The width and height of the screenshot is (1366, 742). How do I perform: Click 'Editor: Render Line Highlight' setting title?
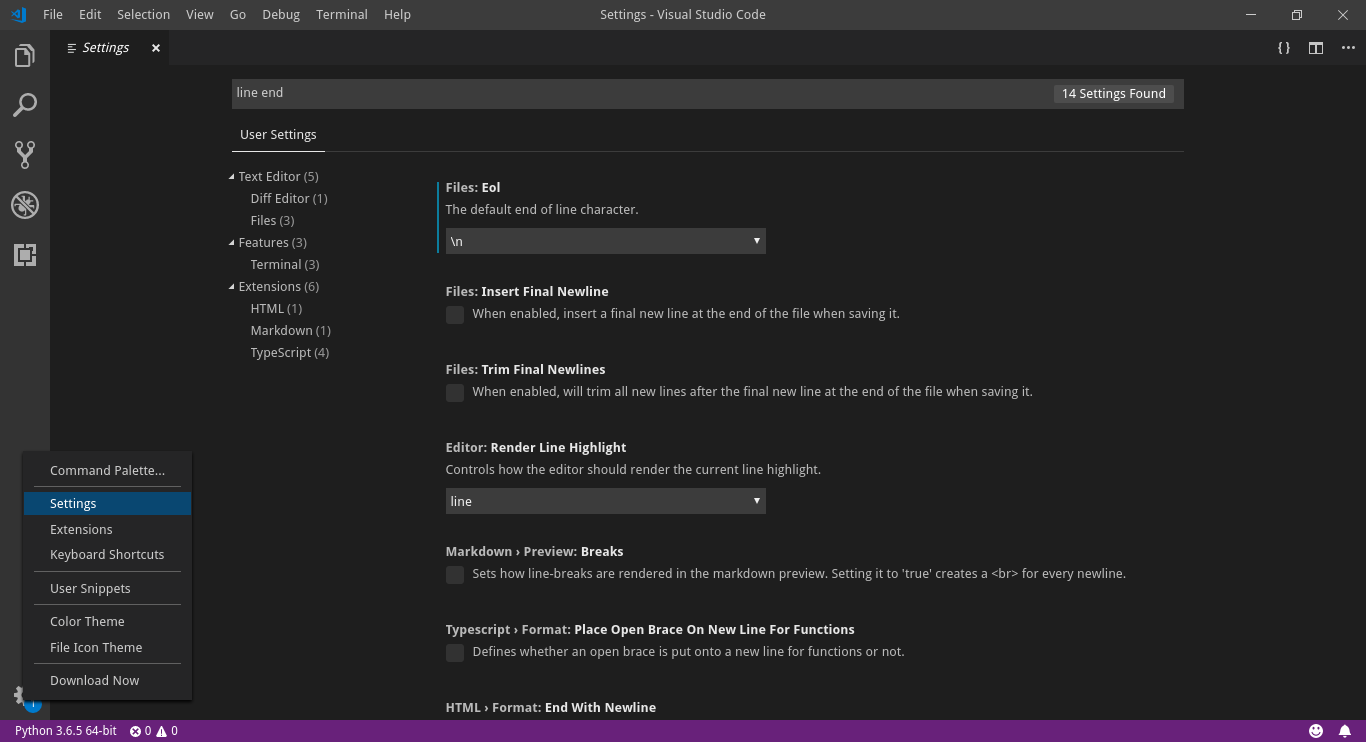(x=536, y=447)
